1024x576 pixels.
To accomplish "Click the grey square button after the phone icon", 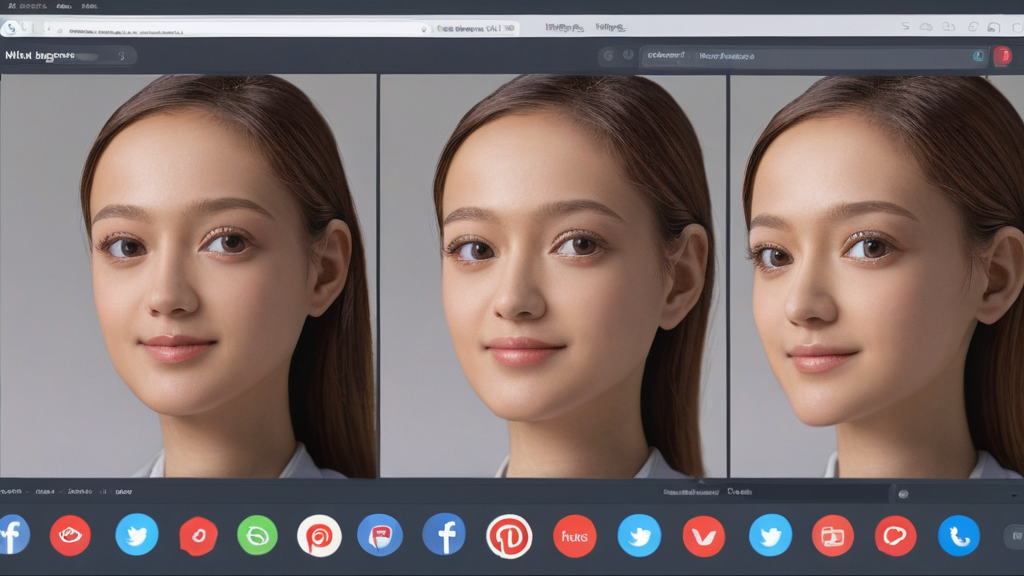I will point(1014,536).
